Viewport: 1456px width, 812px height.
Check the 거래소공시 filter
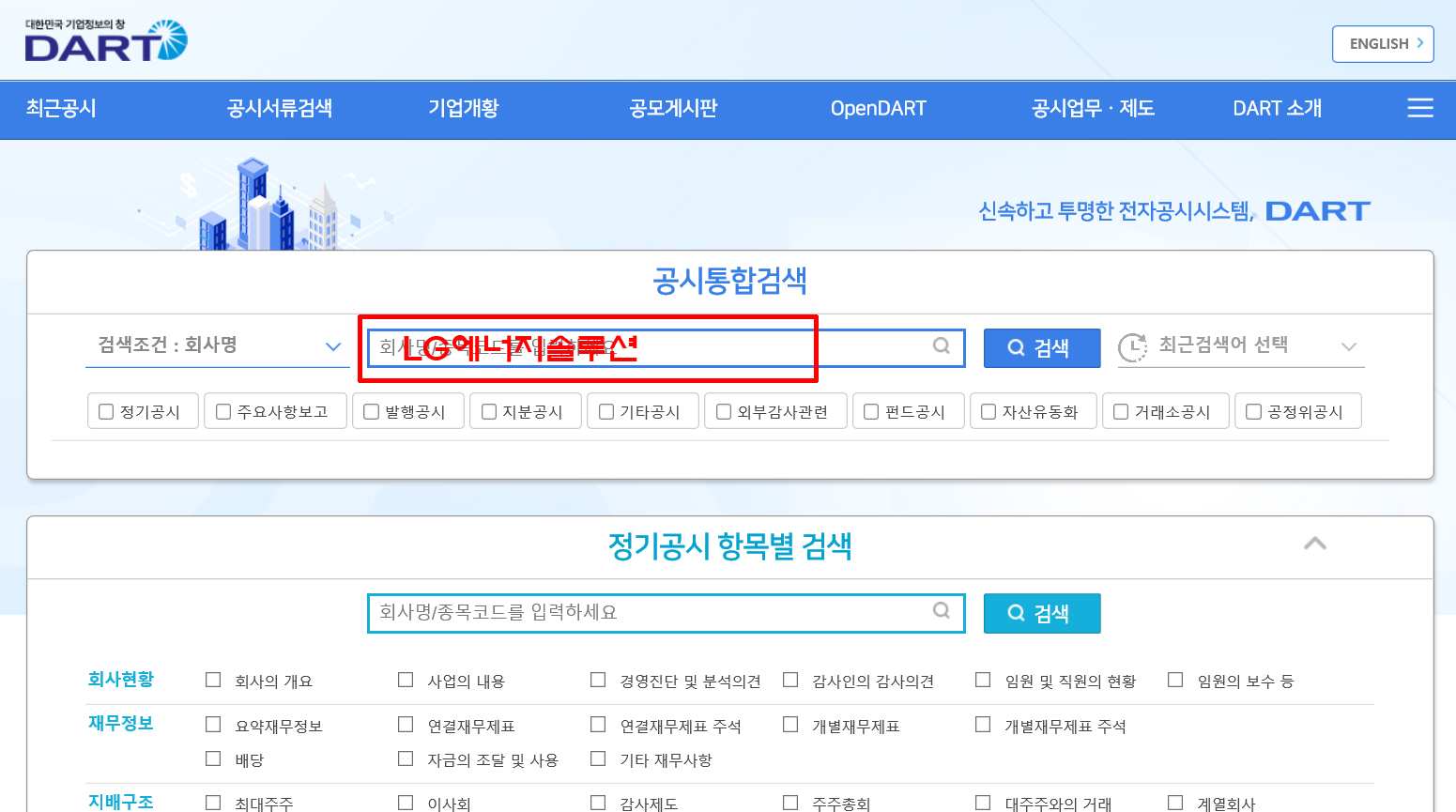1121,411
